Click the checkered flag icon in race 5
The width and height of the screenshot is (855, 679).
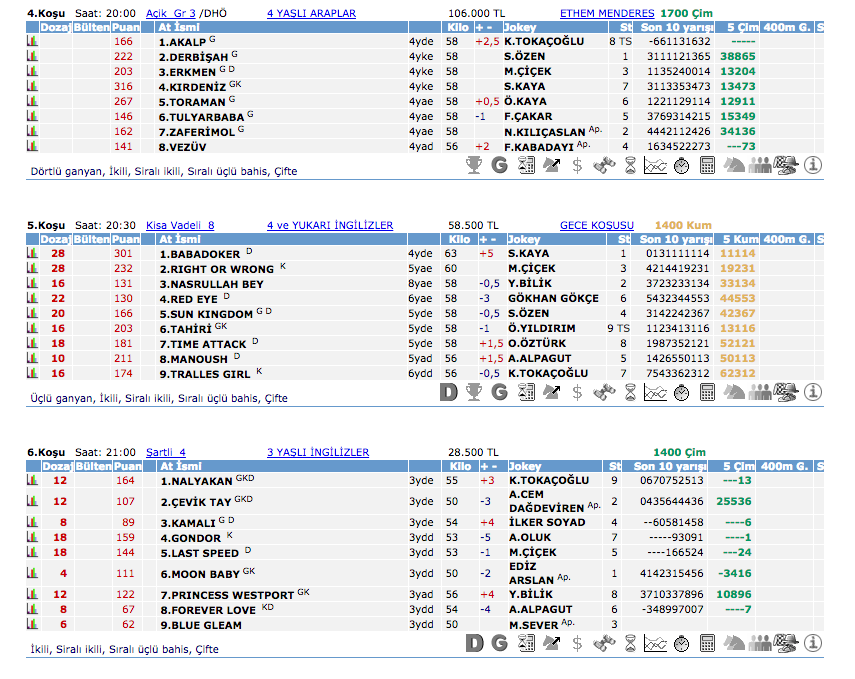tap(786, 393)
